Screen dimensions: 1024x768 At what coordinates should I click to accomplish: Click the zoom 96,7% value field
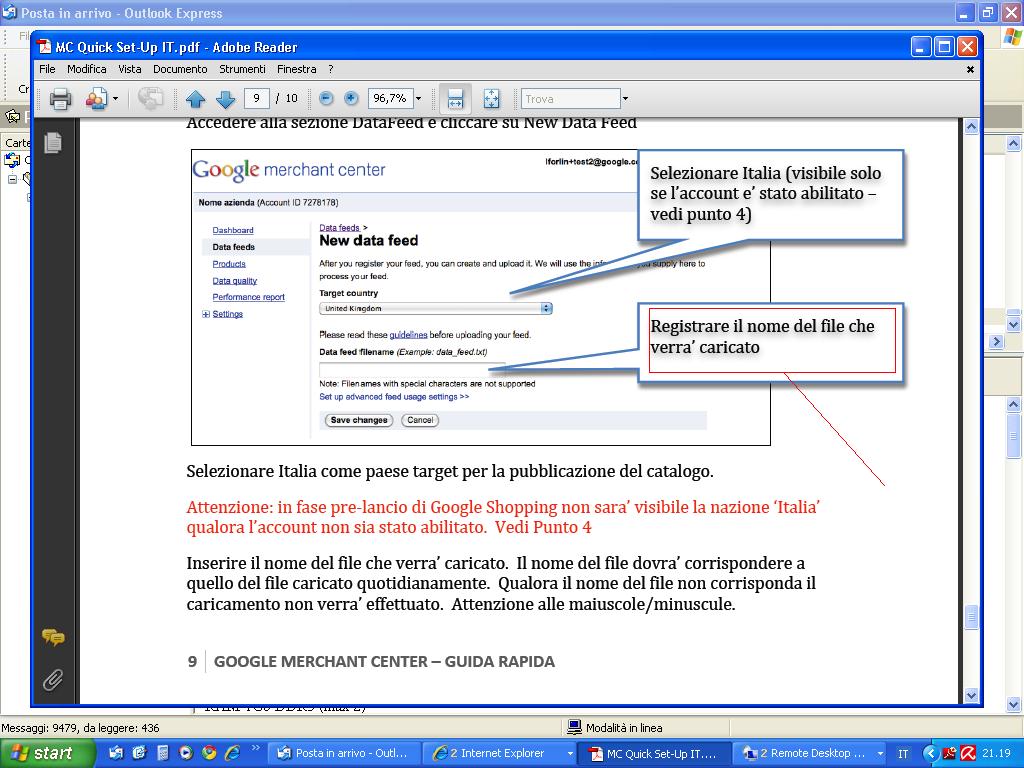tap(391, 99)
